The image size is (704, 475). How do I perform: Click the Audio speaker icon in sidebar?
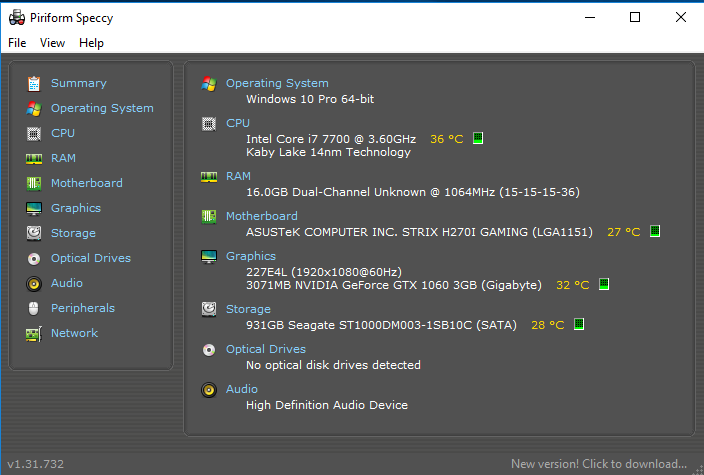point(34,284)
